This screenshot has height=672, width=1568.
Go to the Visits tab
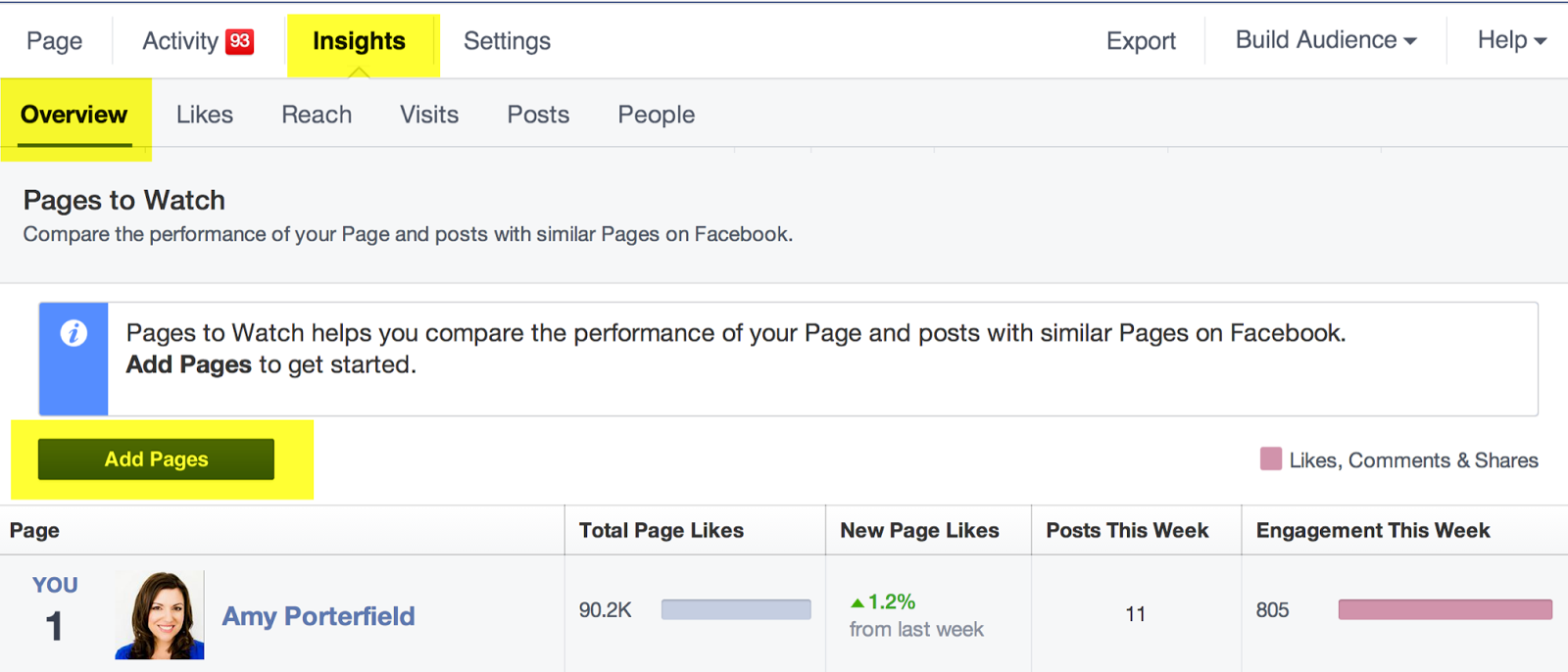[x=428, y=115]
